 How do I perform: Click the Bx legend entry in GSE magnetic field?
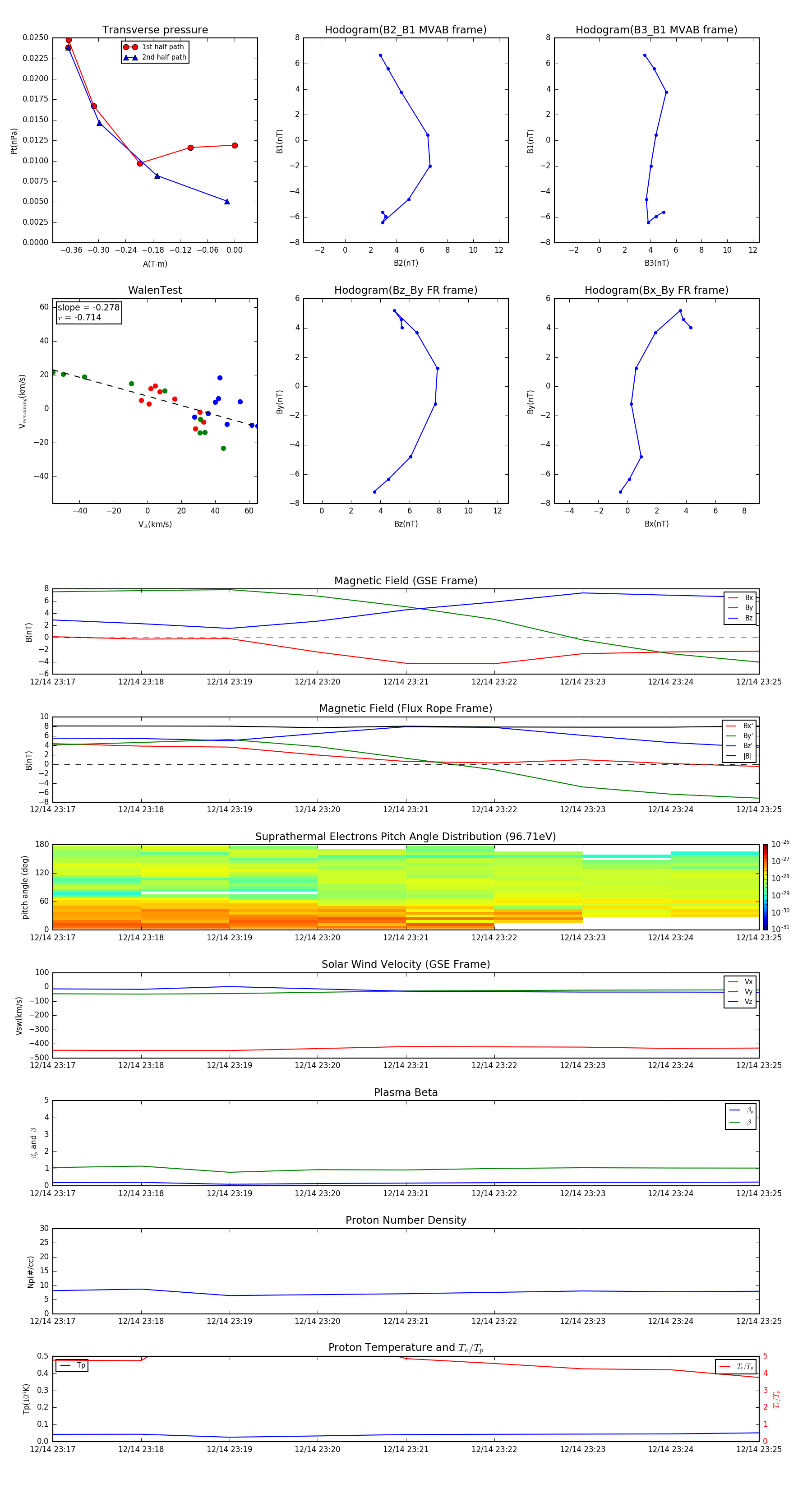click(740, 598)
